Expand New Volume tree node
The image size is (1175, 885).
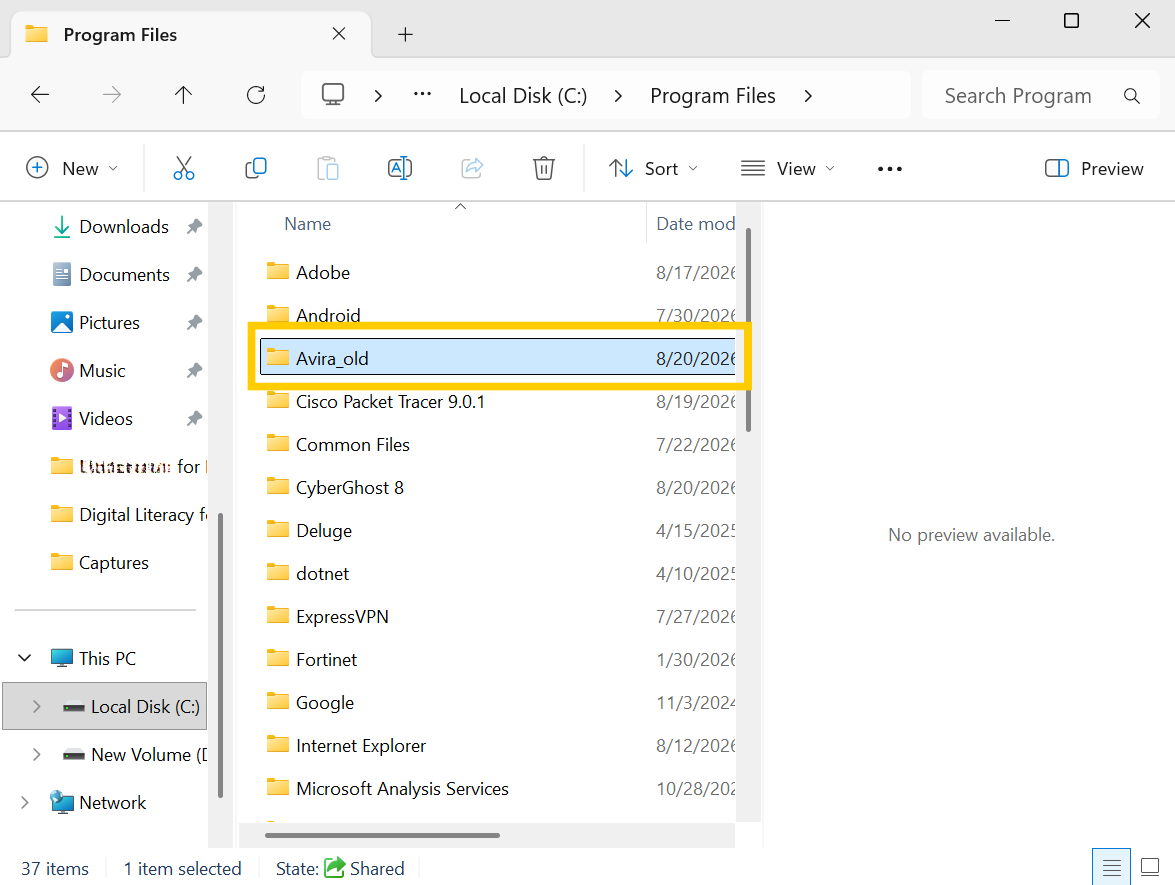point(37,754)
